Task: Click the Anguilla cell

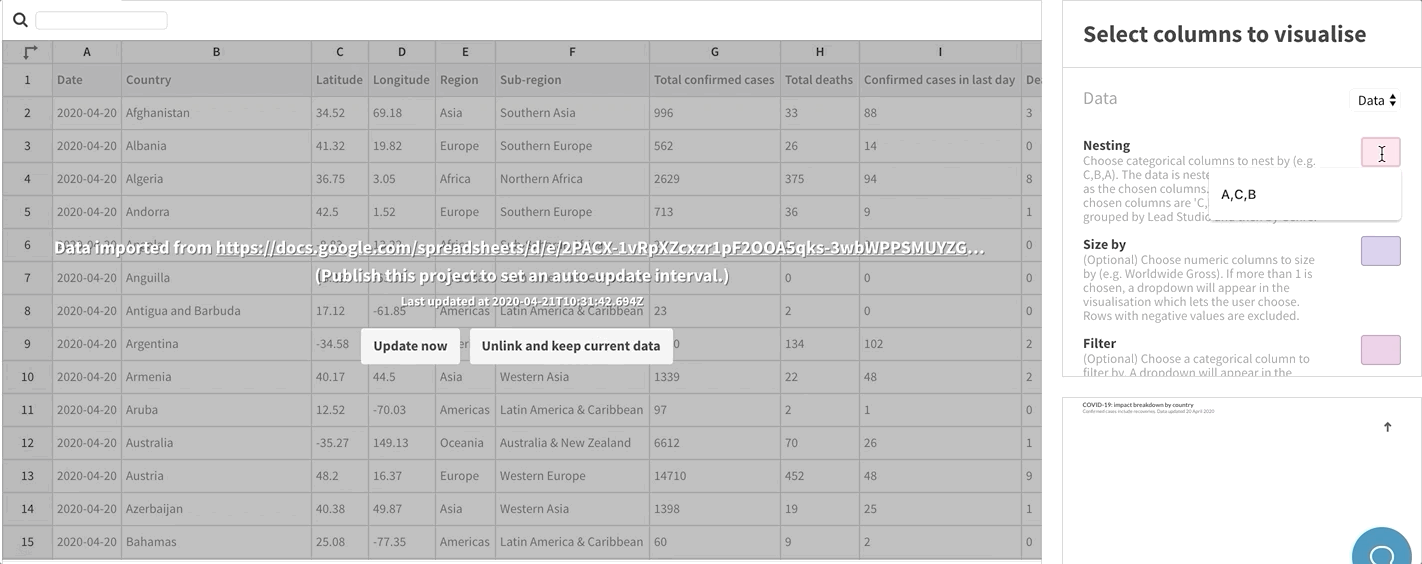Action: click(217, 278)
